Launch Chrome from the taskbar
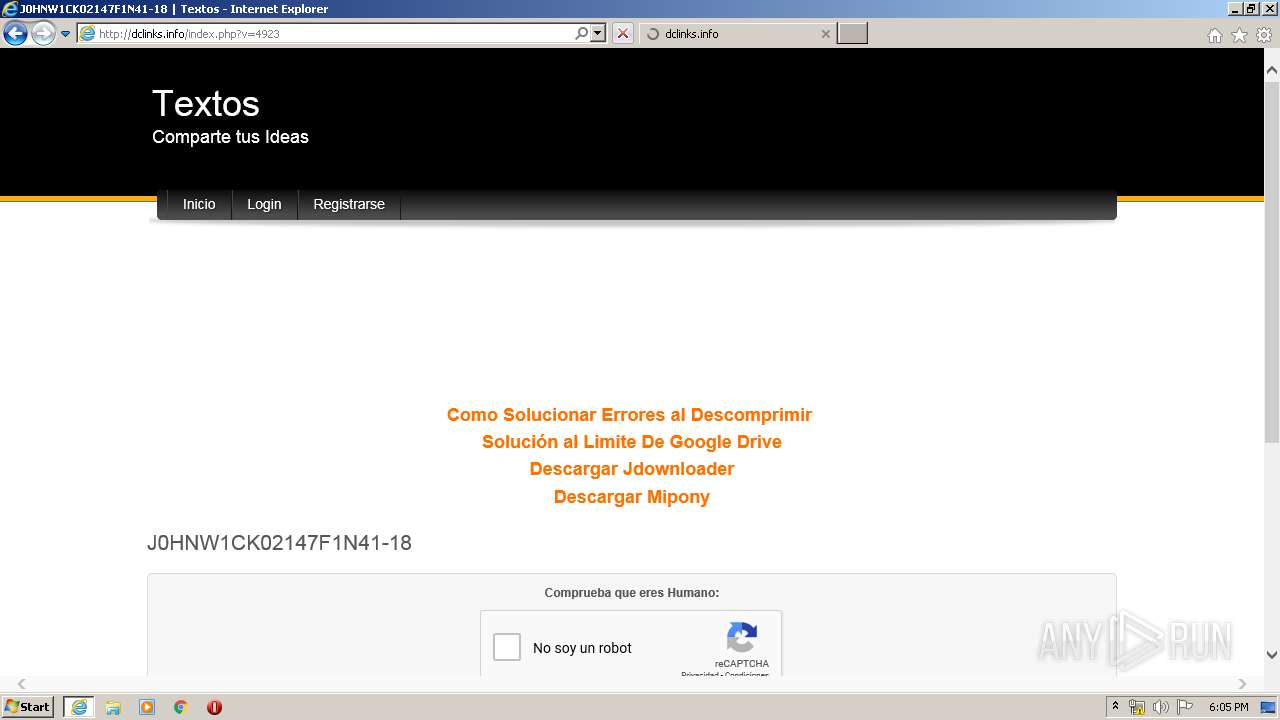The image size is (1280, 720). click(181, 707)
